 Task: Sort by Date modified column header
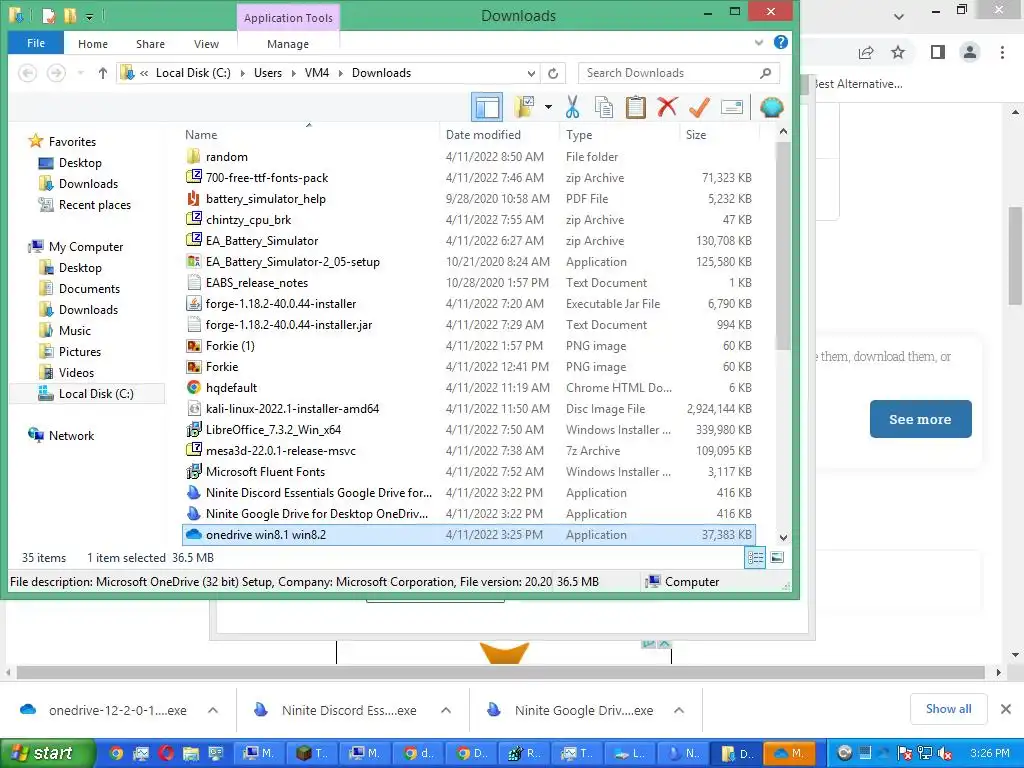pos(483,135)
